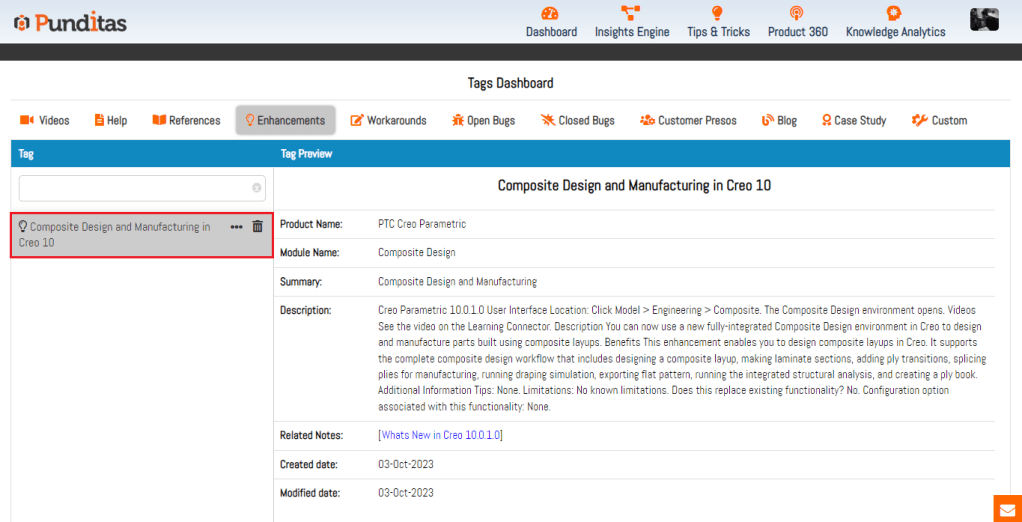Open the Insights Engine page
This screenshot has width=1022, height=522.
pos(631,22)
